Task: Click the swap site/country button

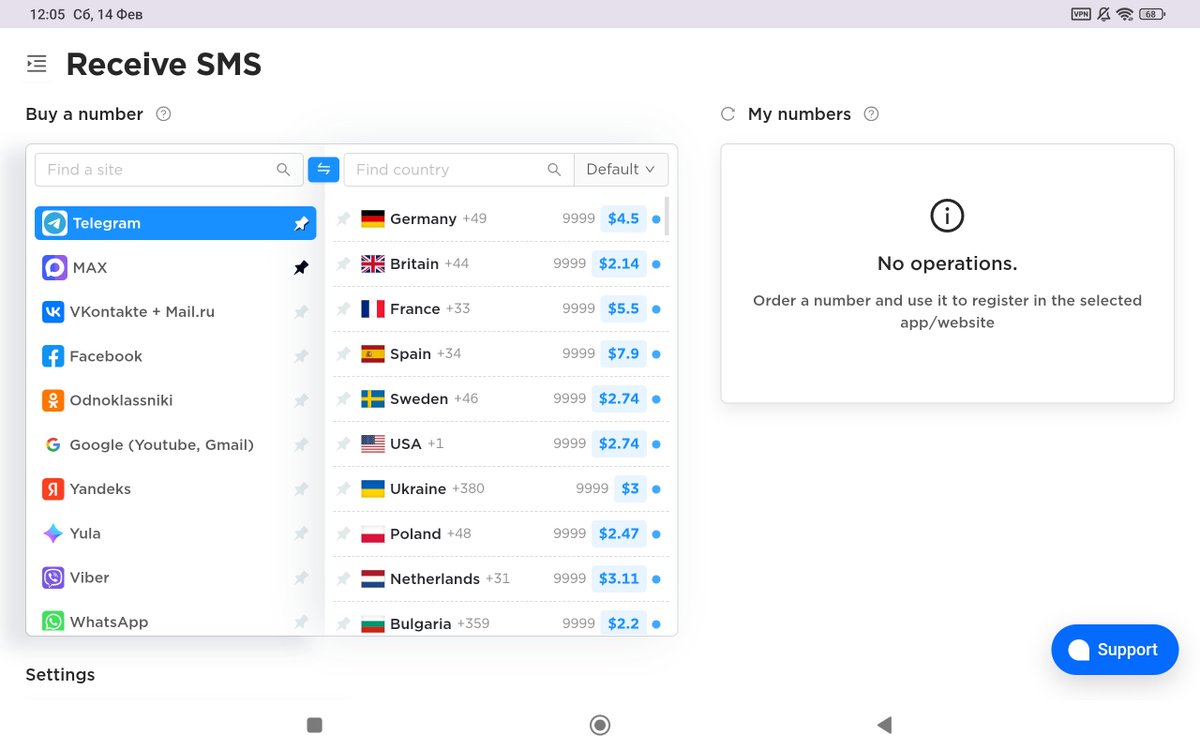Action: [323, 170]
